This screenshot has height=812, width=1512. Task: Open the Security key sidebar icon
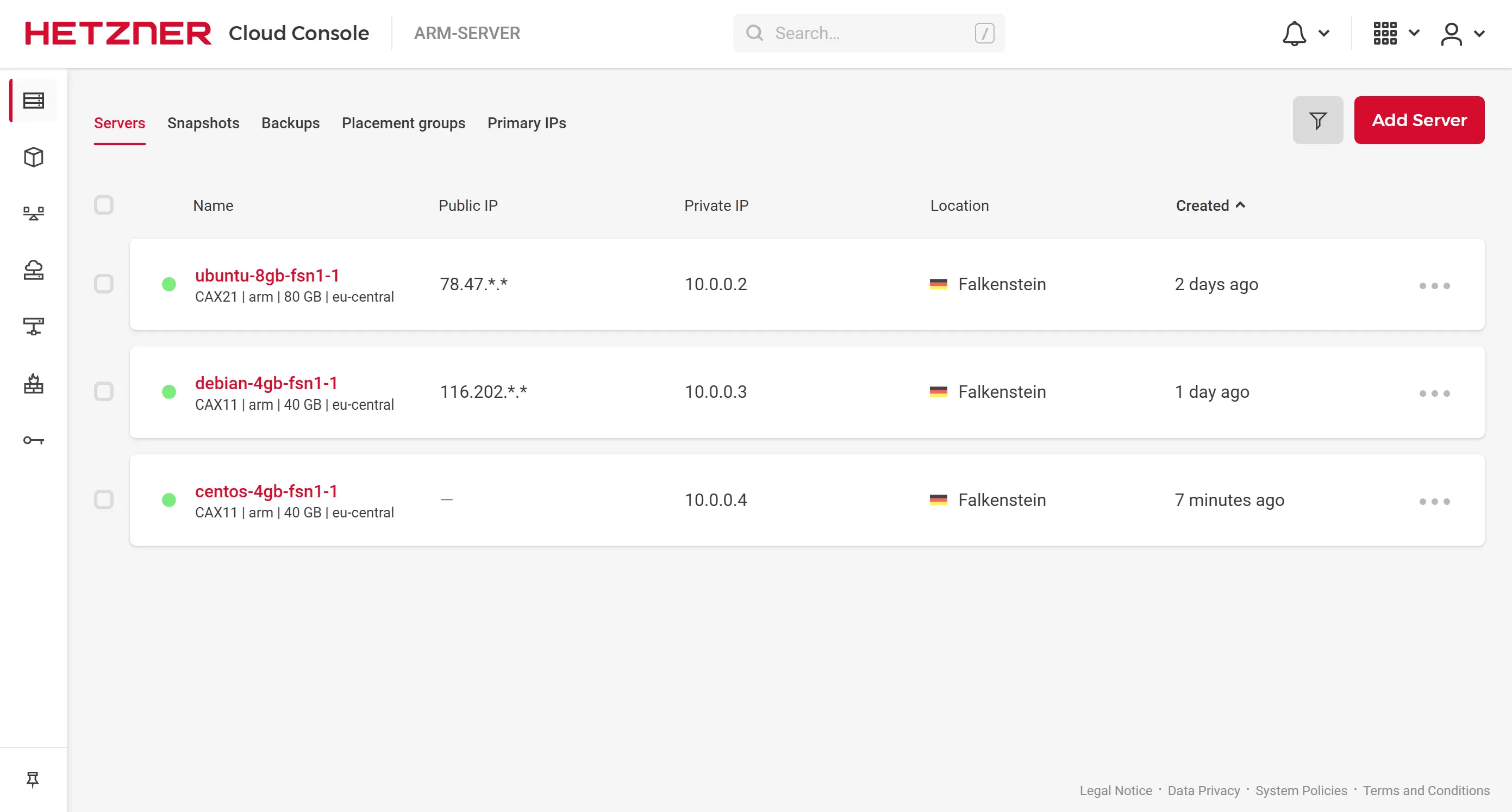(34, 440)
